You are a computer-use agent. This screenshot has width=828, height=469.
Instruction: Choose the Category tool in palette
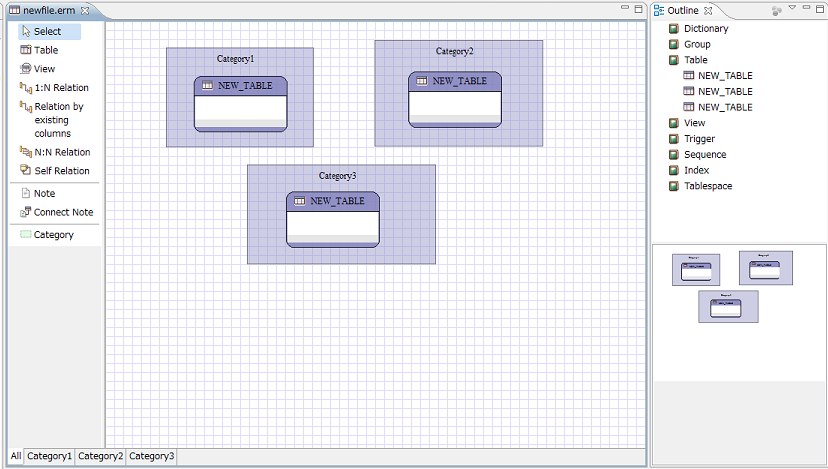[x=53, y=235]
